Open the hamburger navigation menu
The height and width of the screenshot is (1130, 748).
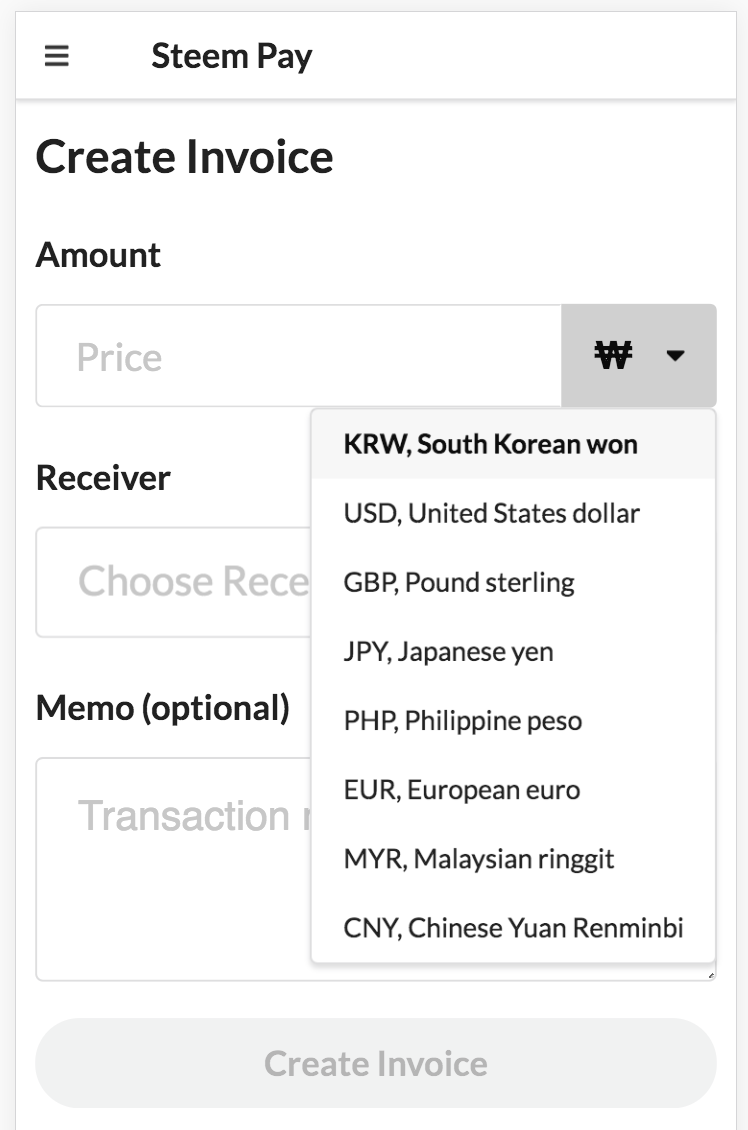pos(57,56)
